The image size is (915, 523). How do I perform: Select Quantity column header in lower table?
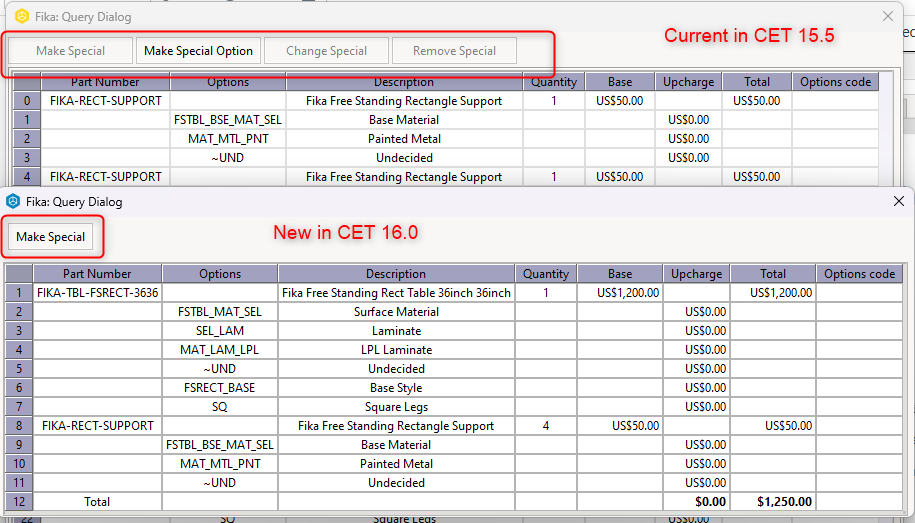pos(546,274)
